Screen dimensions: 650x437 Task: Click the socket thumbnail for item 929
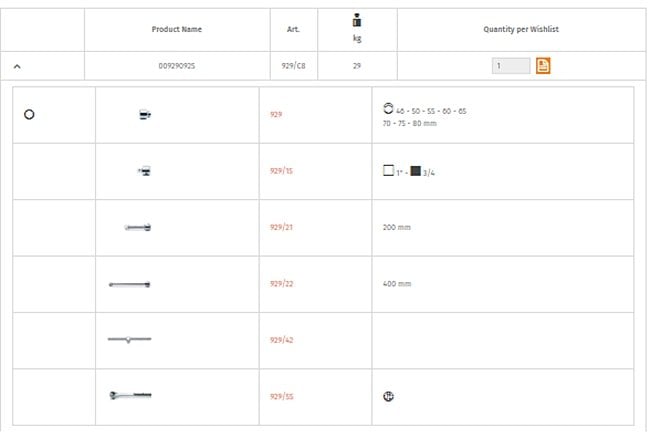point(144,115)
